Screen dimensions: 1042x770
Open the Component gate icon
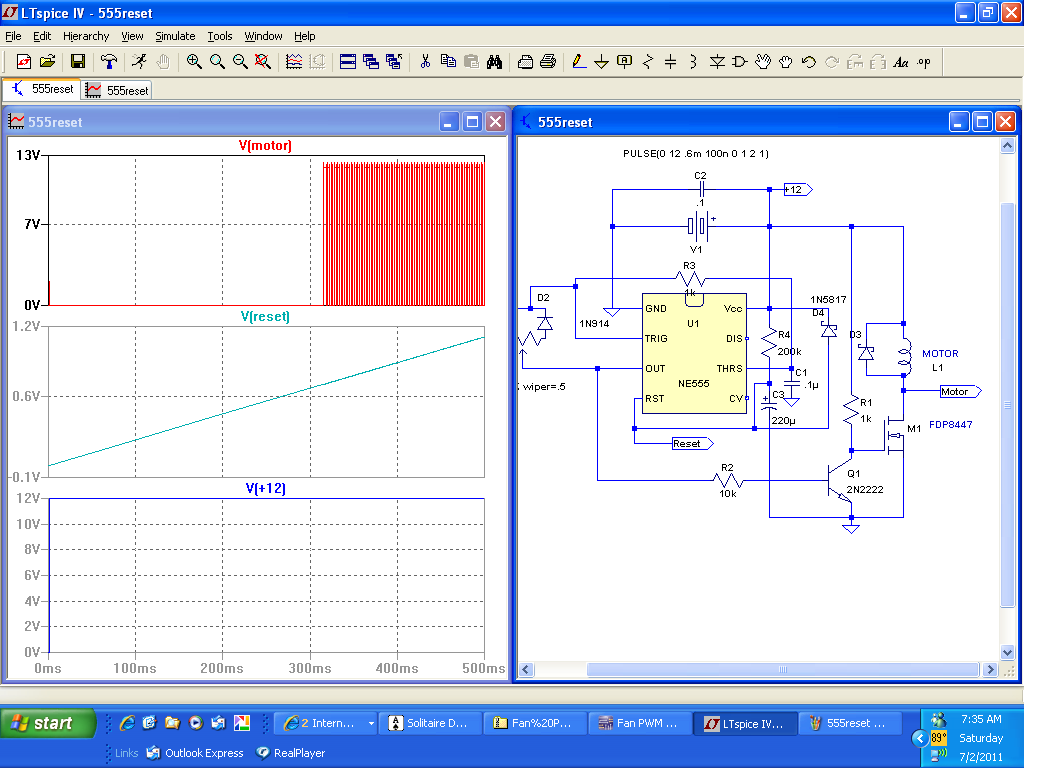coord(740,62)
